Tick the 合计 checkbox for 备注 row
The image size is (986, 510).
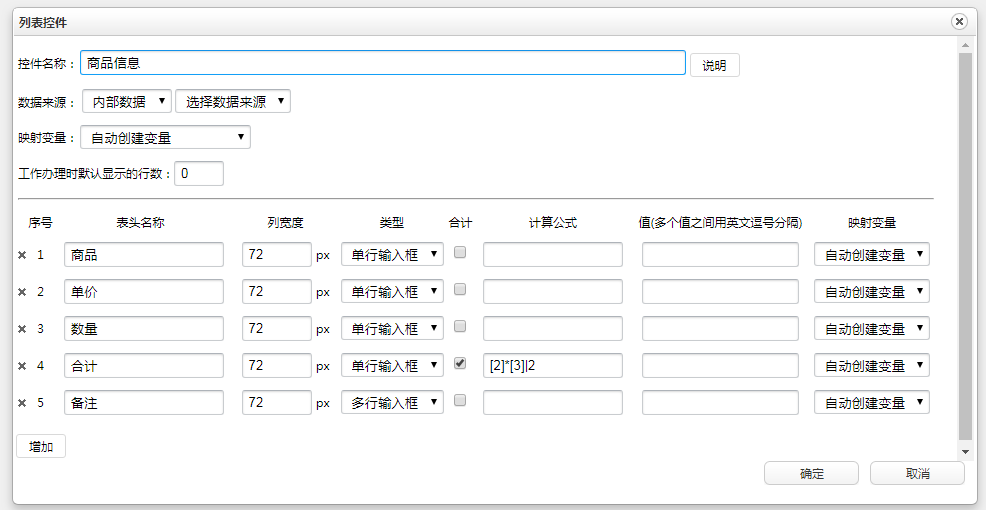point(460,401)
